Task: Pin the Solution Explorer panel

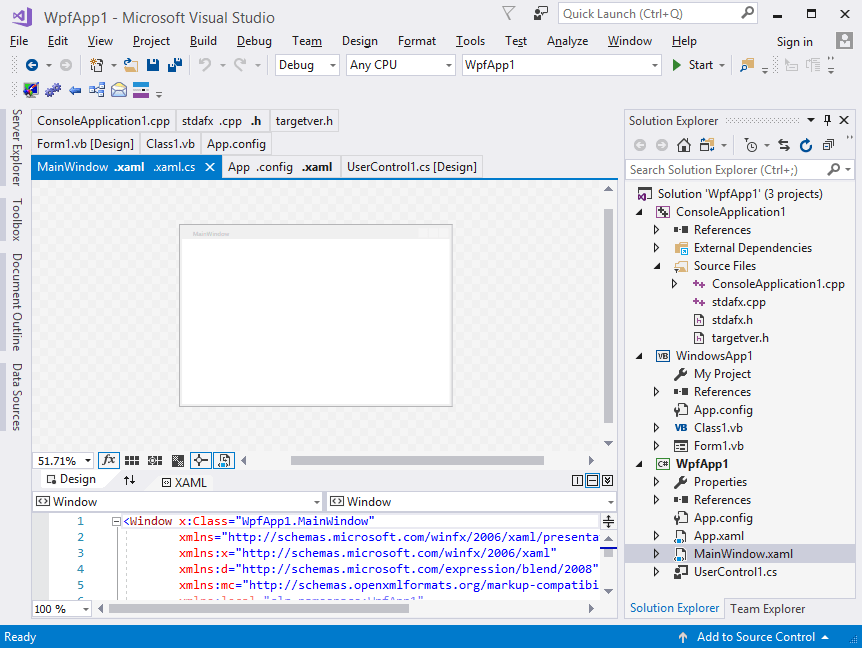Action: pos(828,120)
